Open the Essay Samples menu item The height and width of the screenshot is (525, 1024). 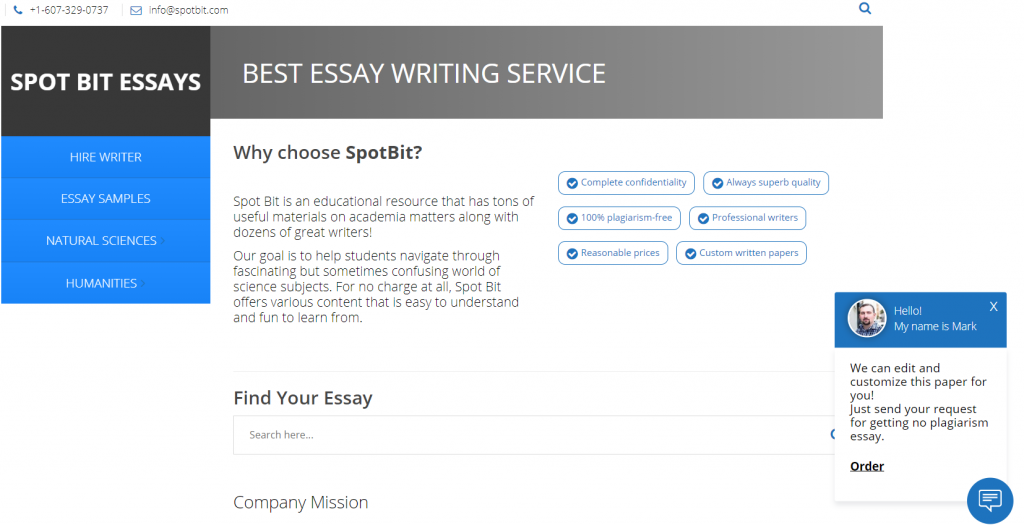(x=106, y=199)
